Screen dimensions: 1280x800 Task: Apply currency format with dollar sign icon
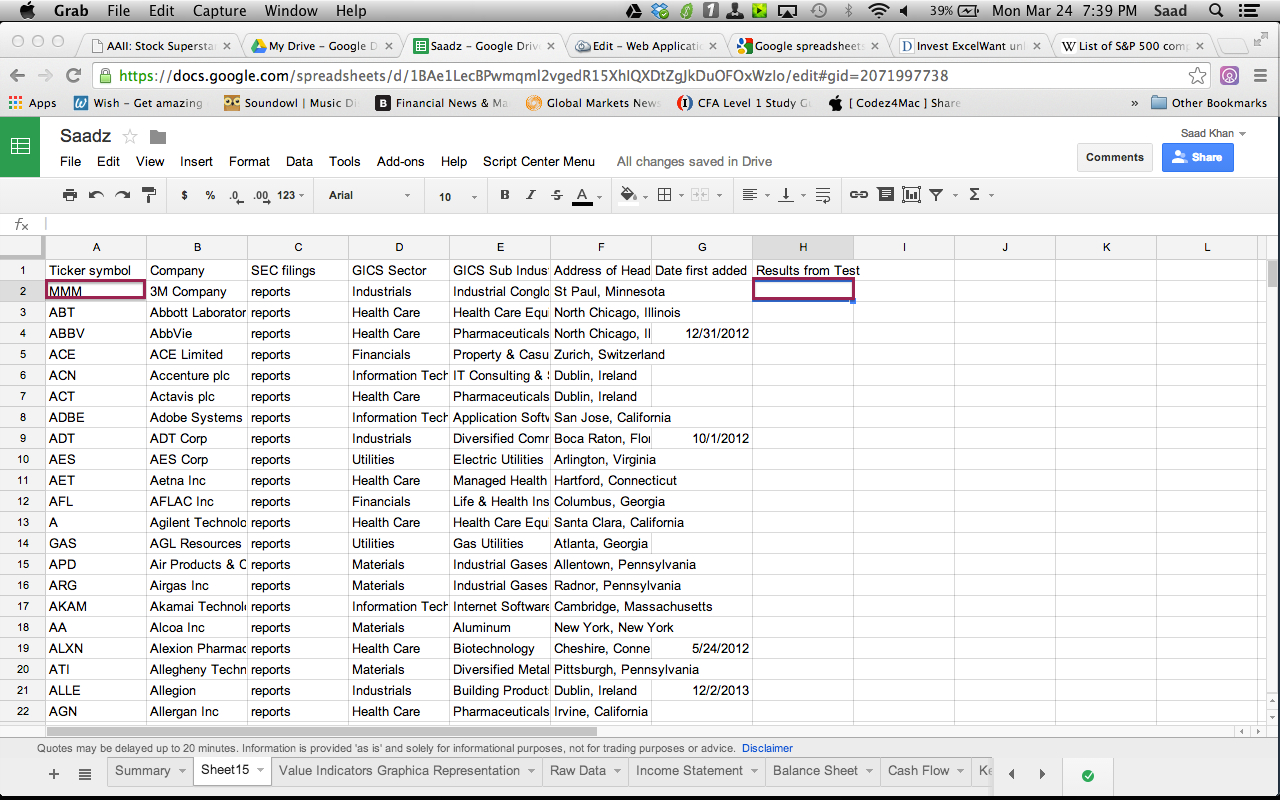point(184,194)
